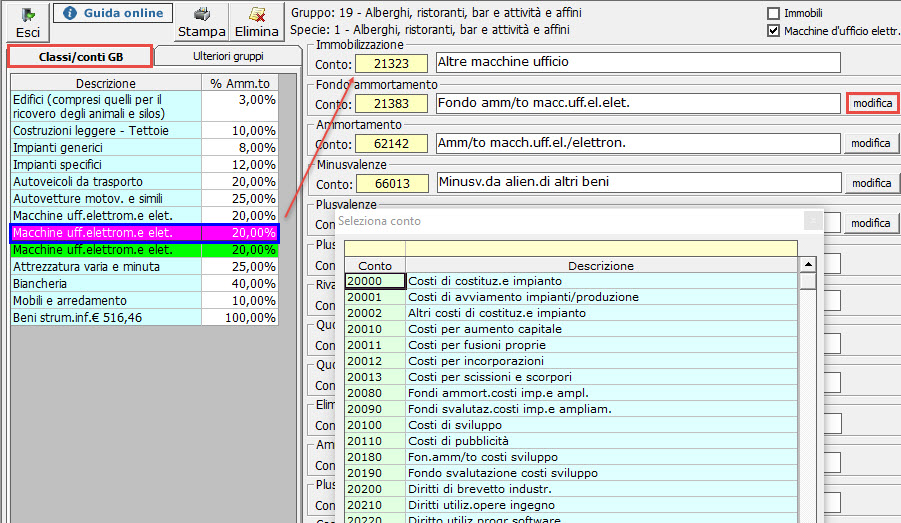Select account 20110 Costi di pubblicità
This screenshot has height=523, width=901.
(571, 441)
